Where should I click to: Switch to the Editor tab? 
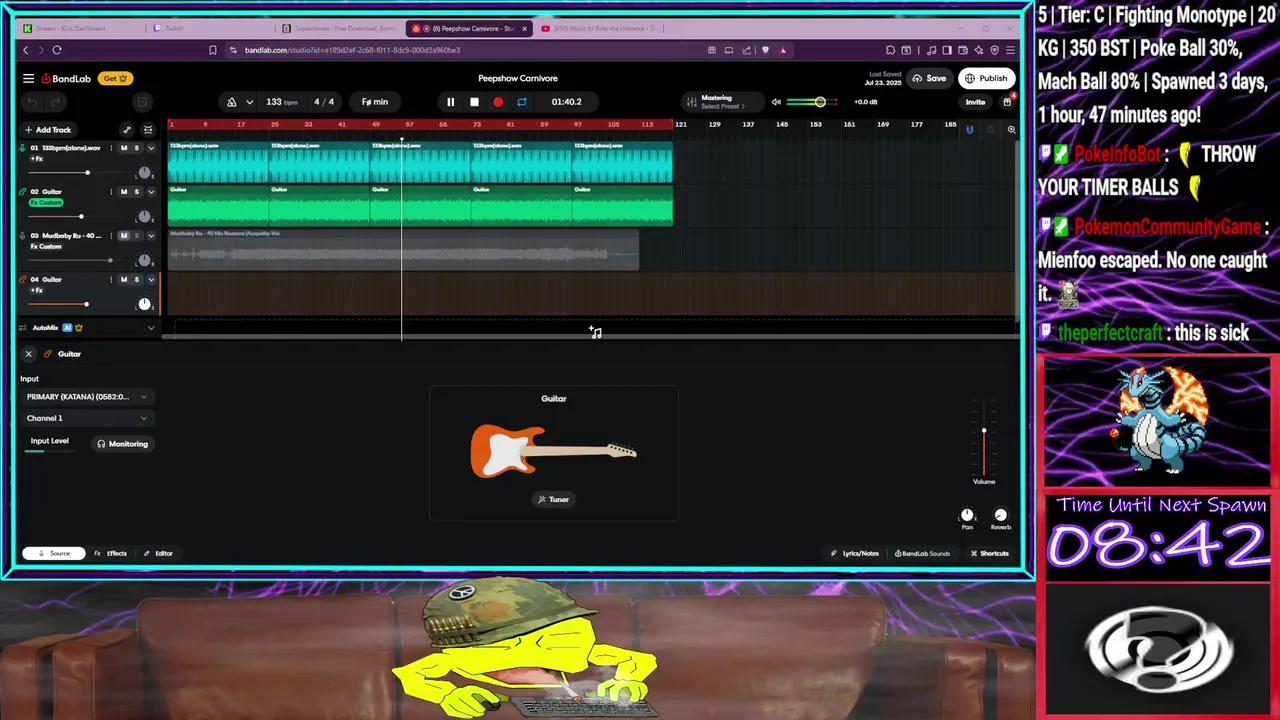tap(158, 554)
